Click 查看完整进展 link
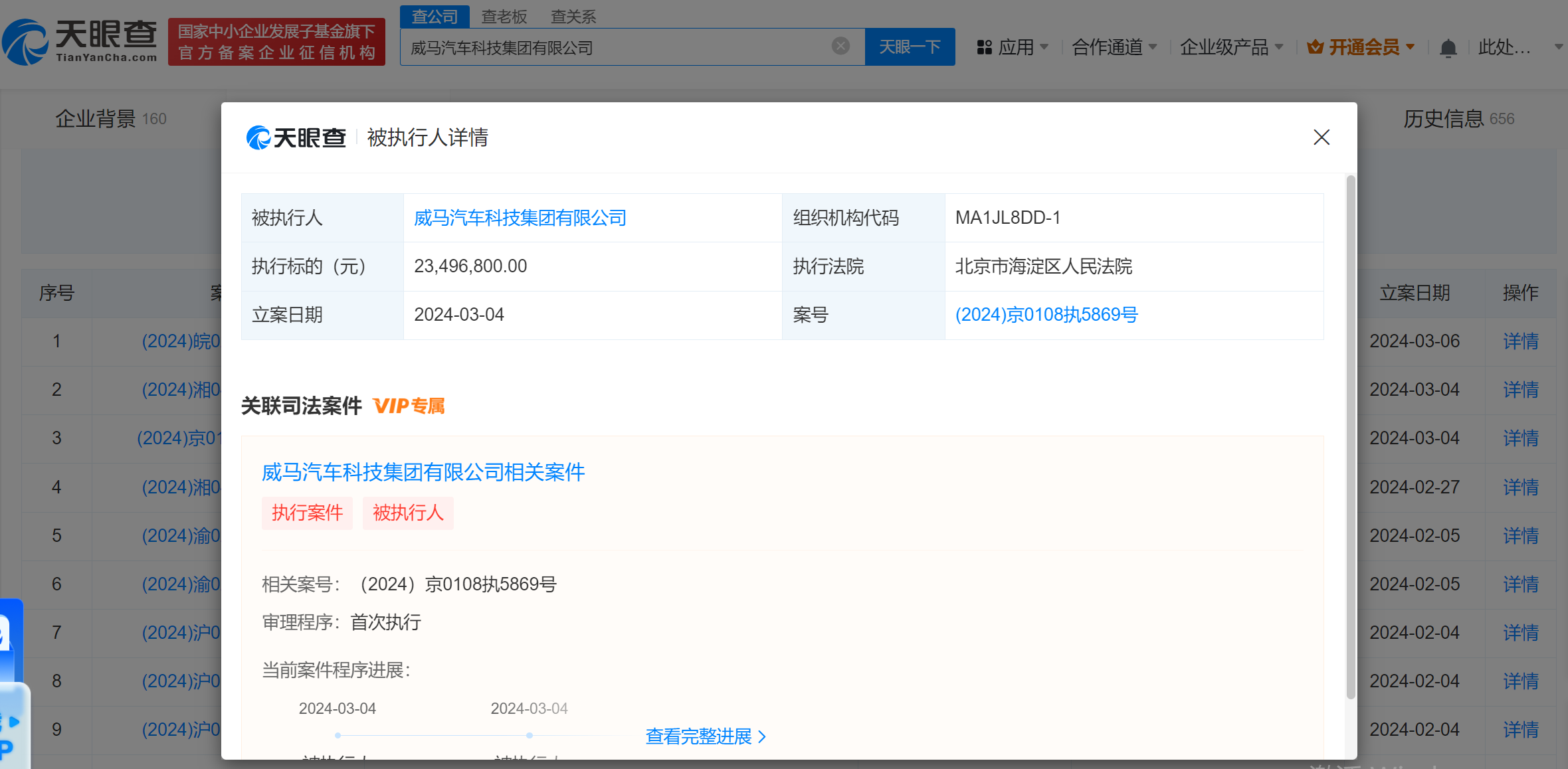Screen dimensions: 1568x769 [x=706, y=736]
